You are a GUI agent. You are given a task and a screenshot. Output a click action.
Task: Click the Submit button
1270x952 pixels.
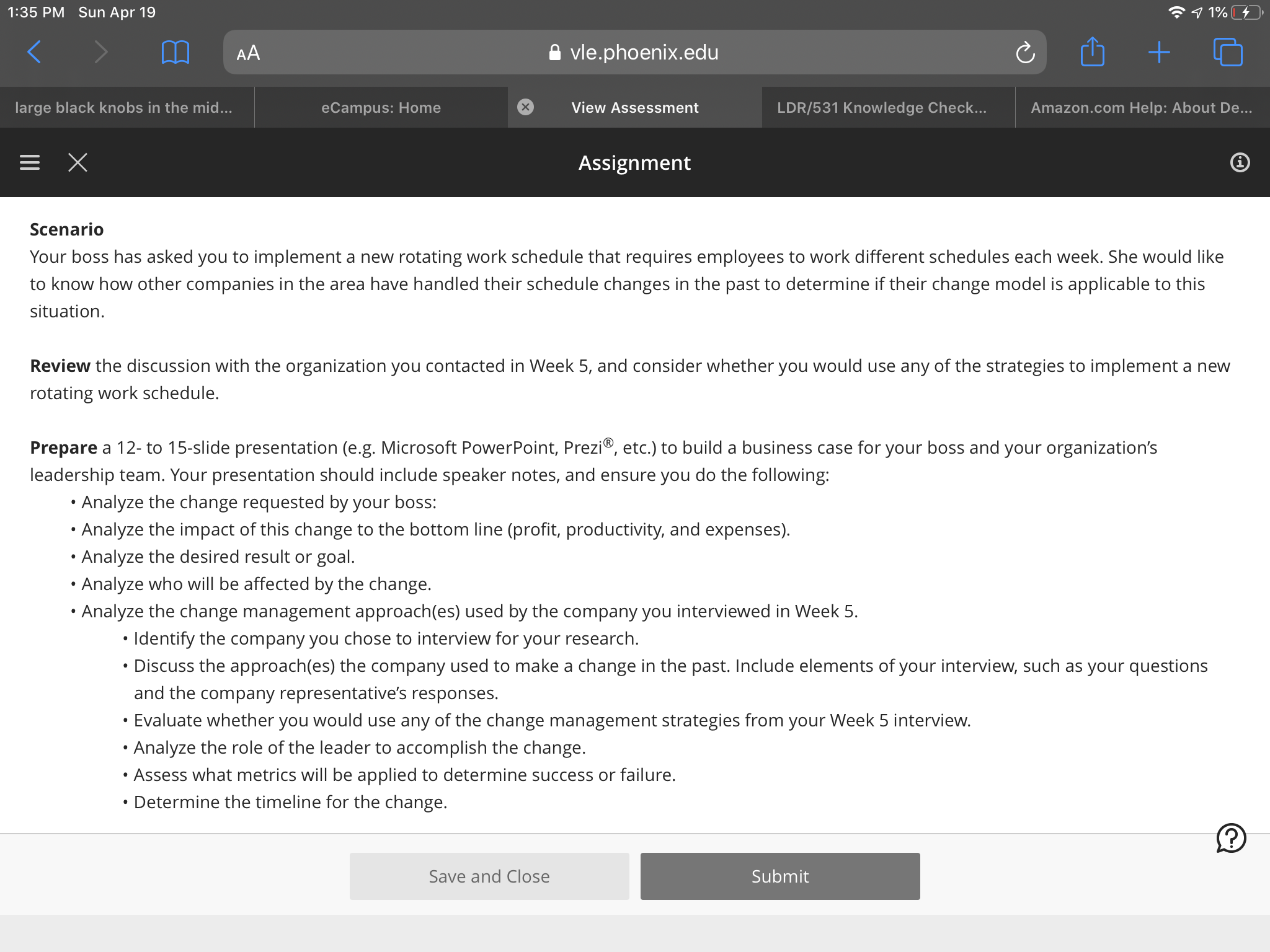[780, 876]
